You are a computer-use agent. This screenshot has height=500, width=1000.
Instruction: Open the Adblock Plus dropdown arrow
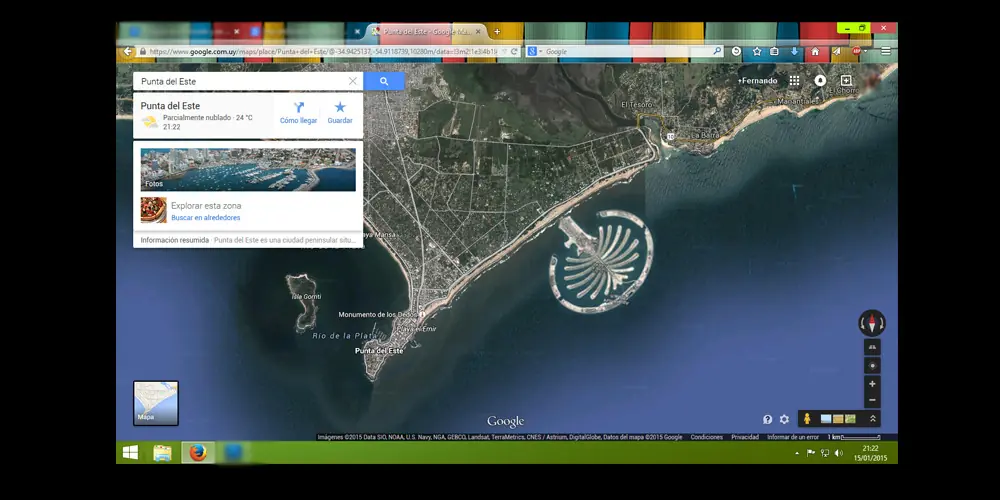point(865,52)
